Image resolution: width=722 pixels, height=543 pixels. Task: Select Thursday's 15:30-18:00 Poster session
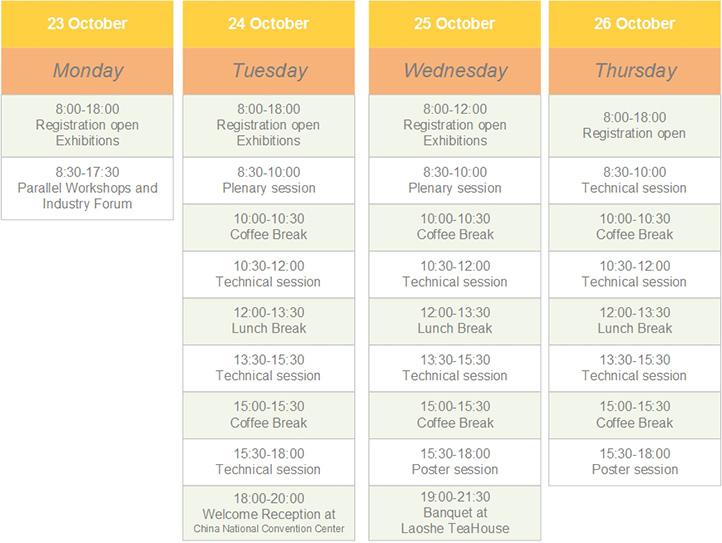tap(634, 462)
